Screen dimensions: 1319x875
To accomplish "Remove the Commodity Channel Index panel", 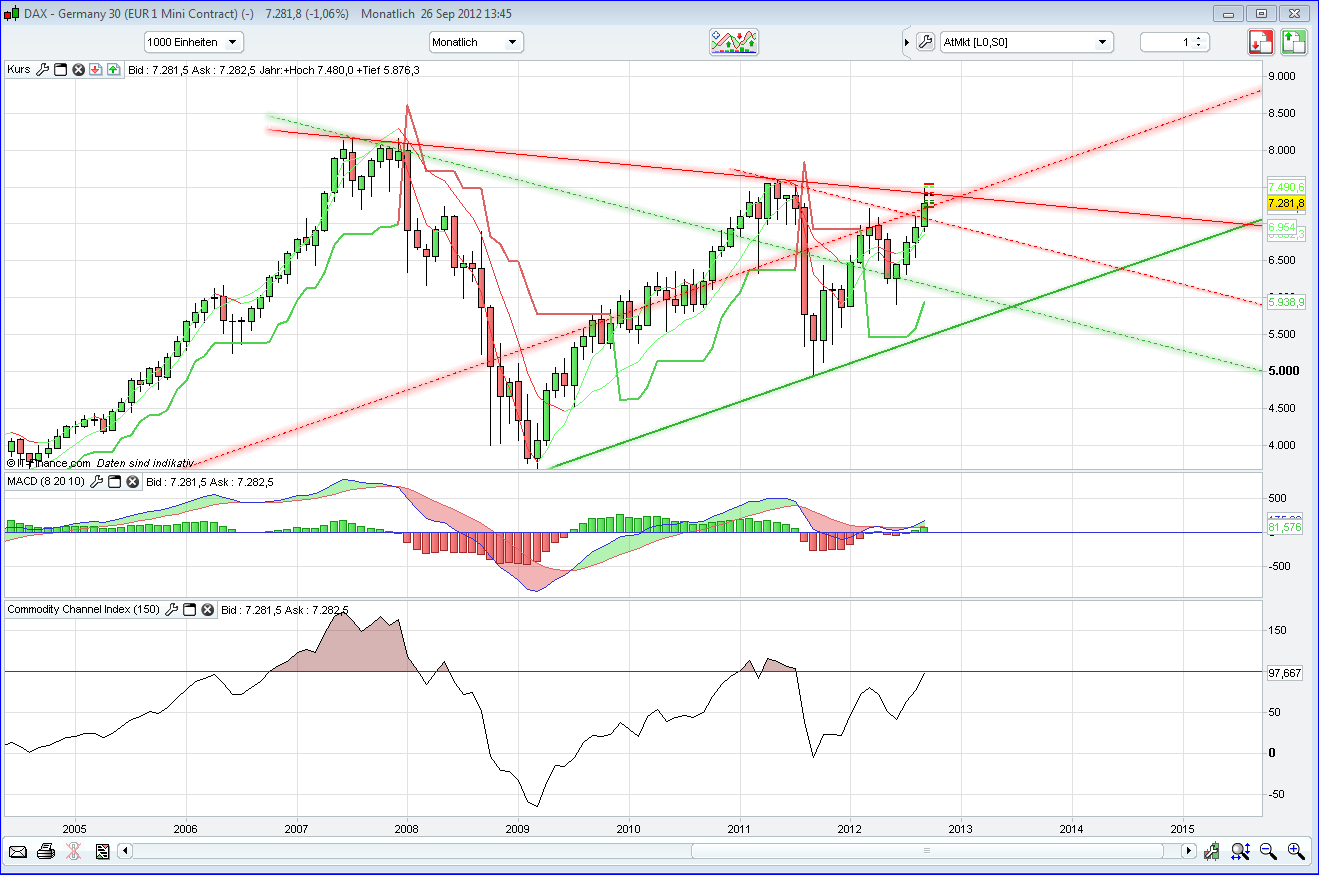I will 207,609.
